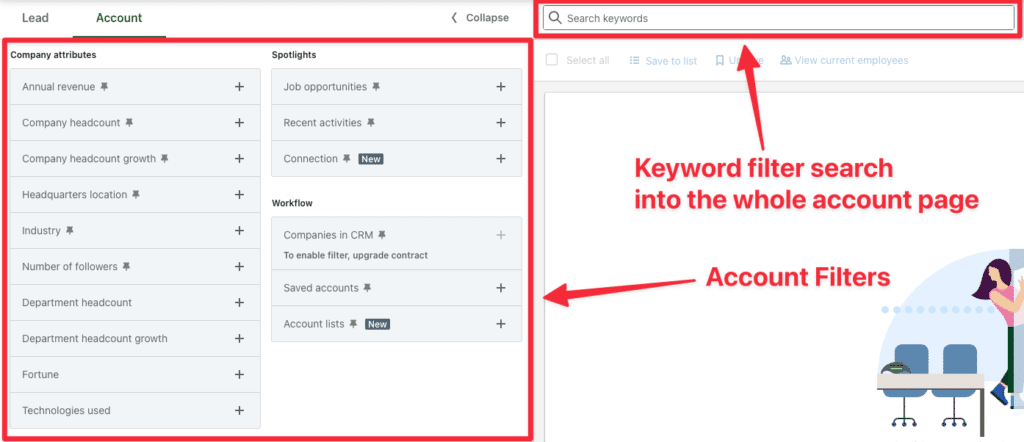This screenshot has width=1024, height=442.
Task: Click the Save to list icon
Action: pos(634,60)
